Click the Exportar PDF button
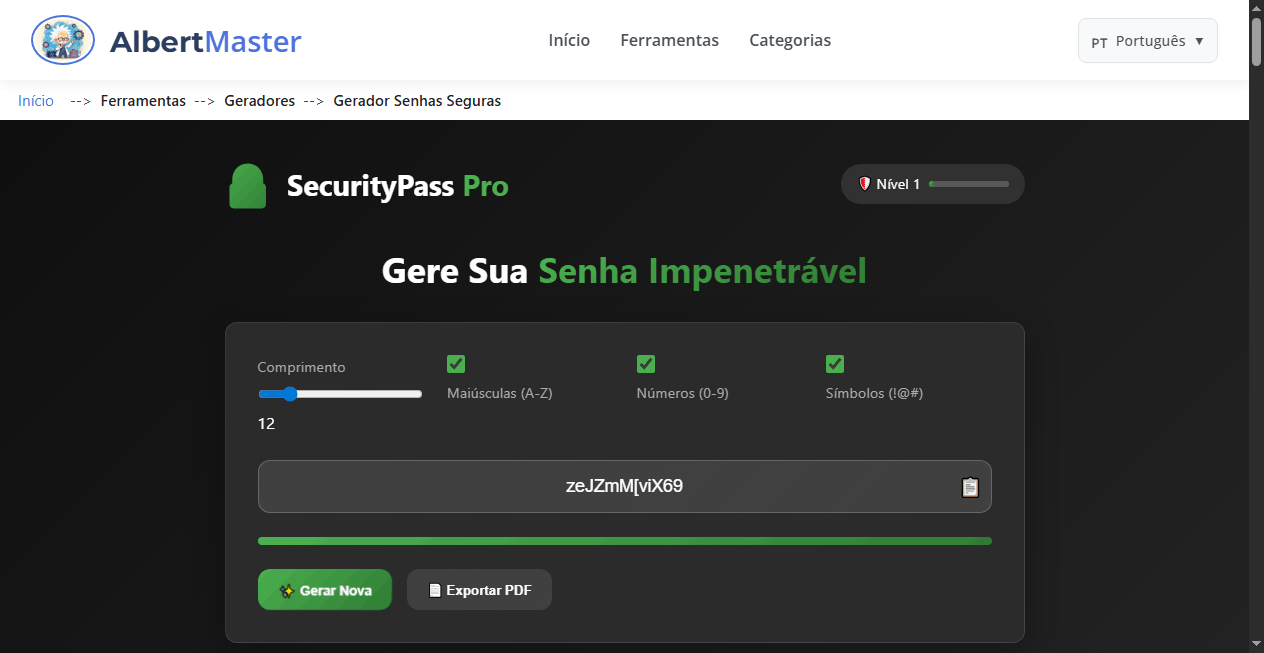 (479, 589)
